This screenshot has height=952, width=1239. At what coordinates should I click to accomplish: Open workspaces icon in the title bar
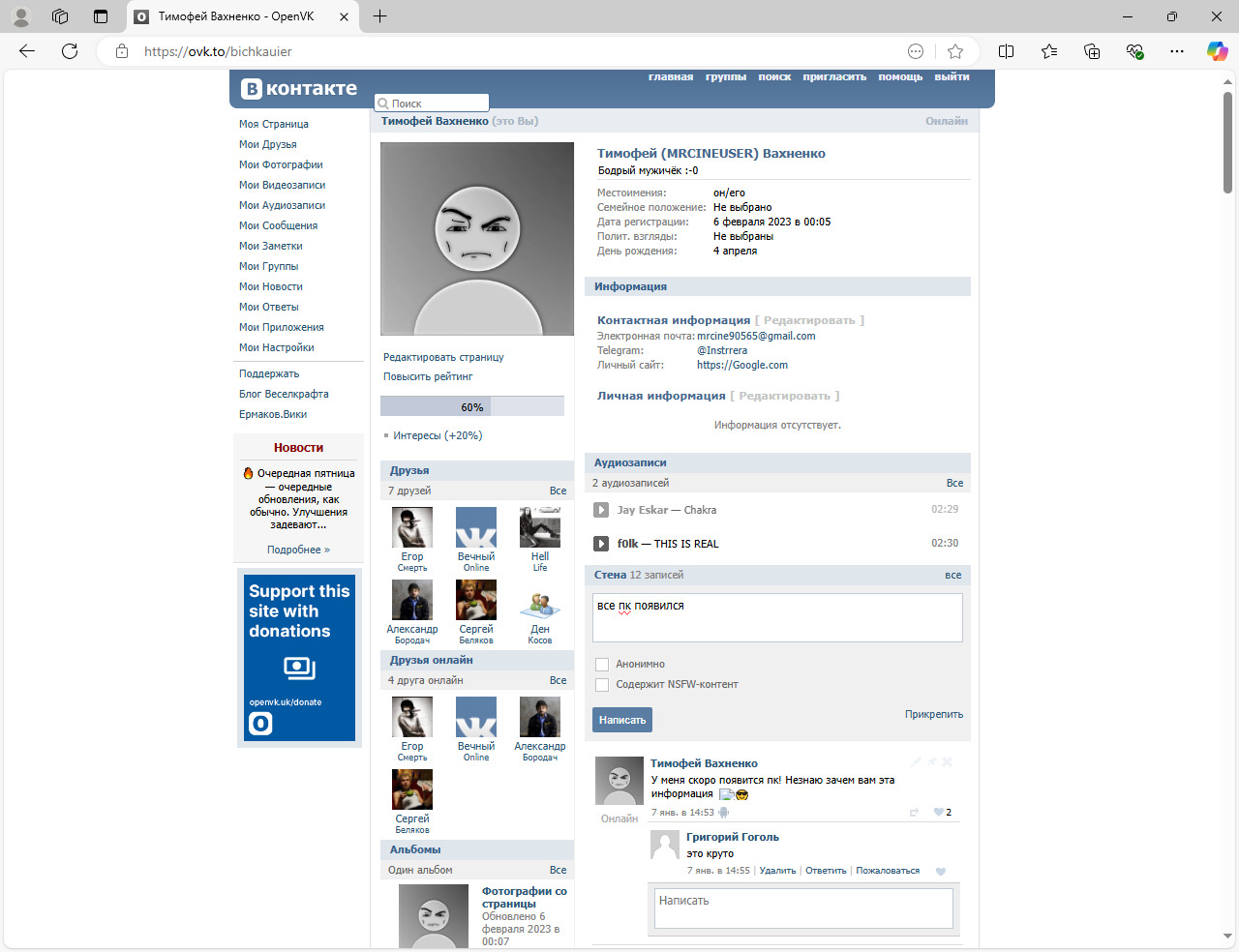pyautogui.click(x=60, y=16)
